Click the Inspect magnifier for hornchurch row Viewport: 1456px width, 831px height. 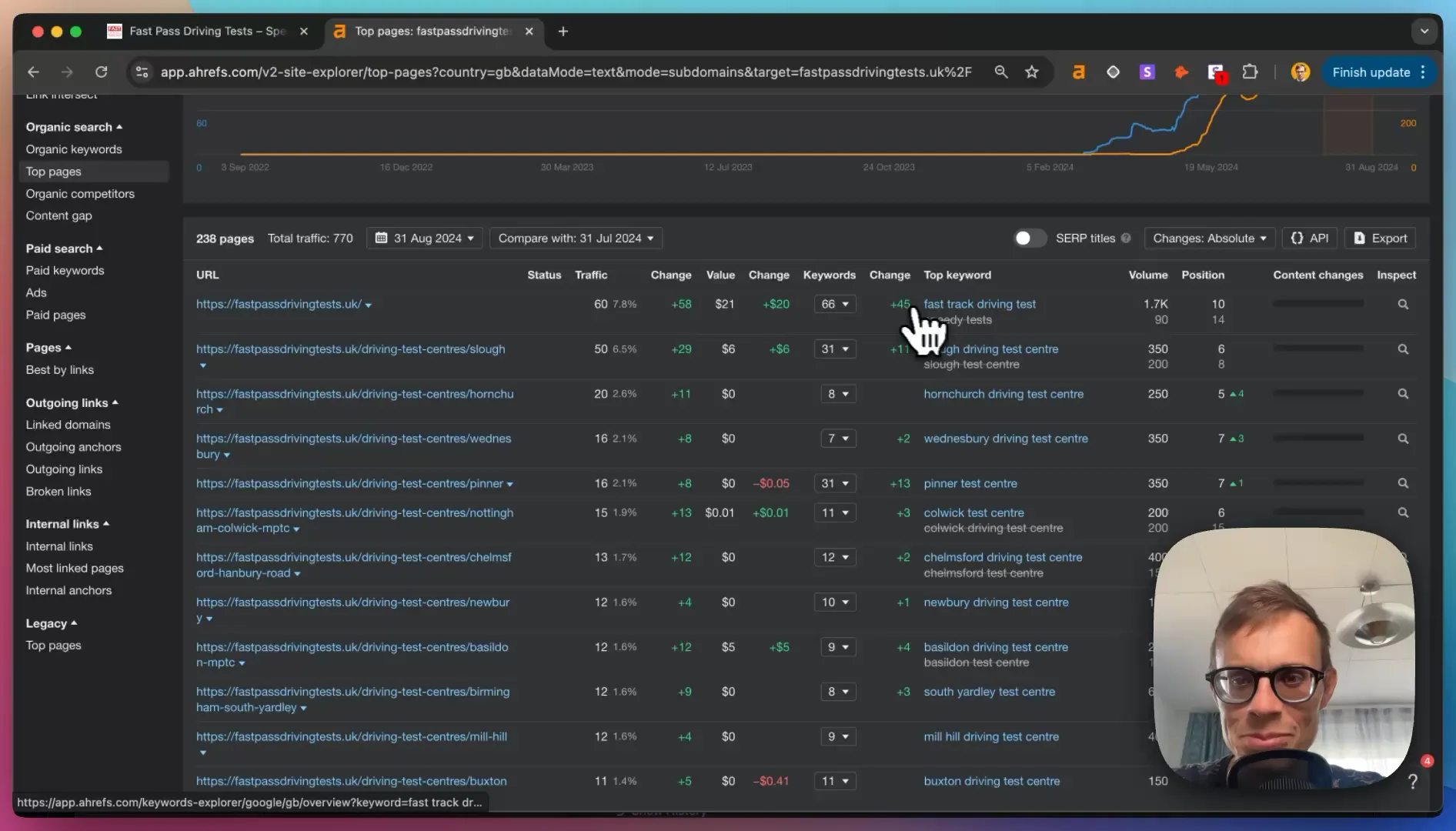(x=1403, y=394)
